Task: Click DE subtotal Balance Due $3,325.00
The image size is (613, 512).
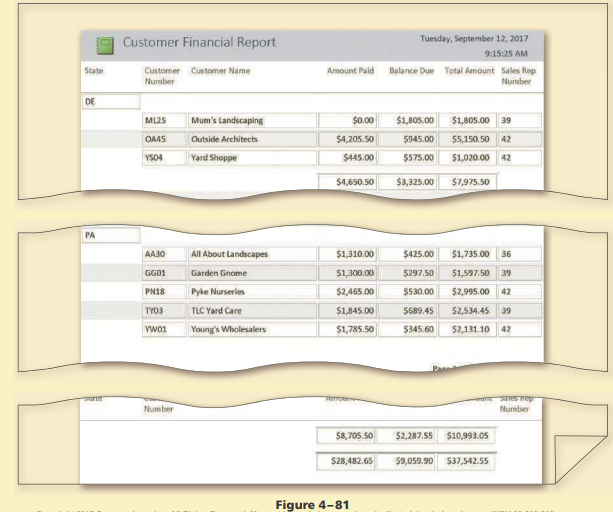Action: [x=407, y=182]
